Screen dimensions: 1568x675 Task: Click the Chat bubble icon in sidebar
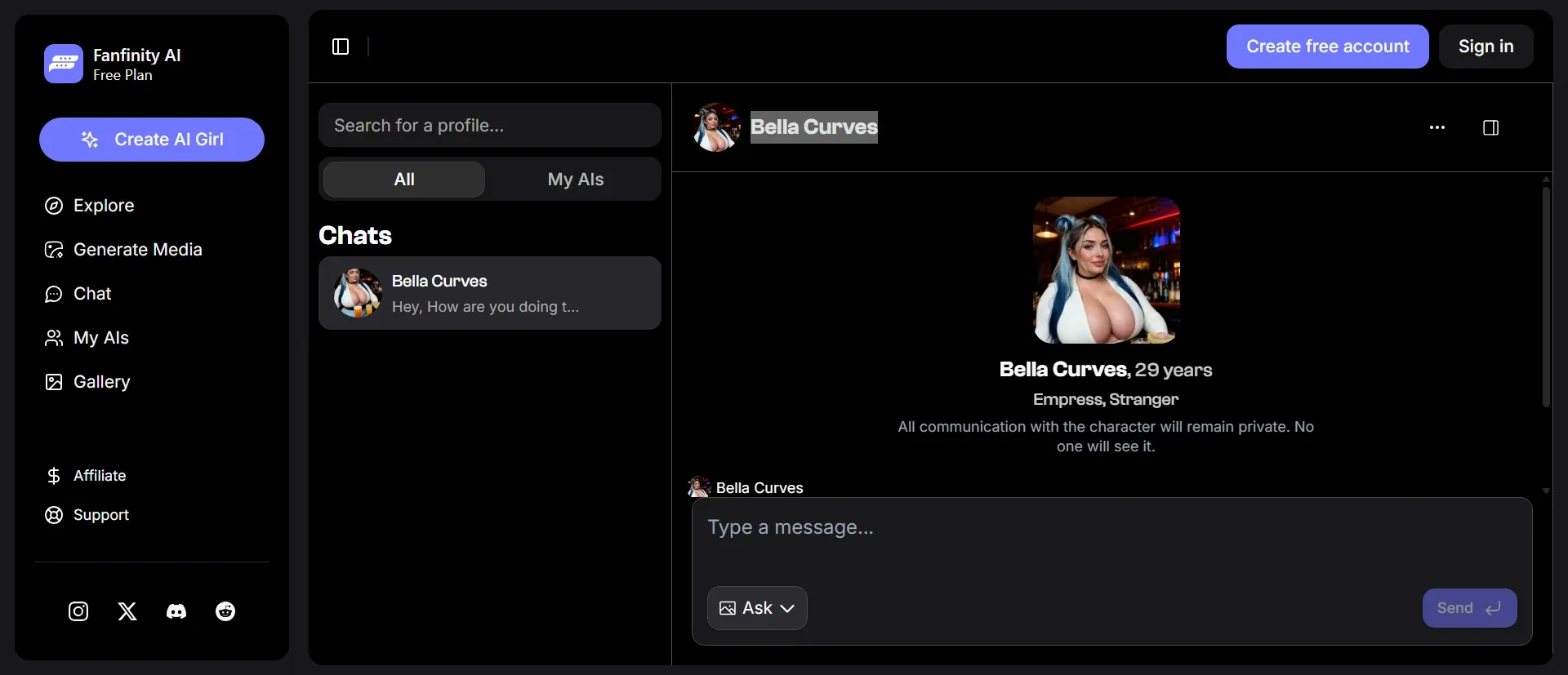pyautogui.click(x=54, y=294)
